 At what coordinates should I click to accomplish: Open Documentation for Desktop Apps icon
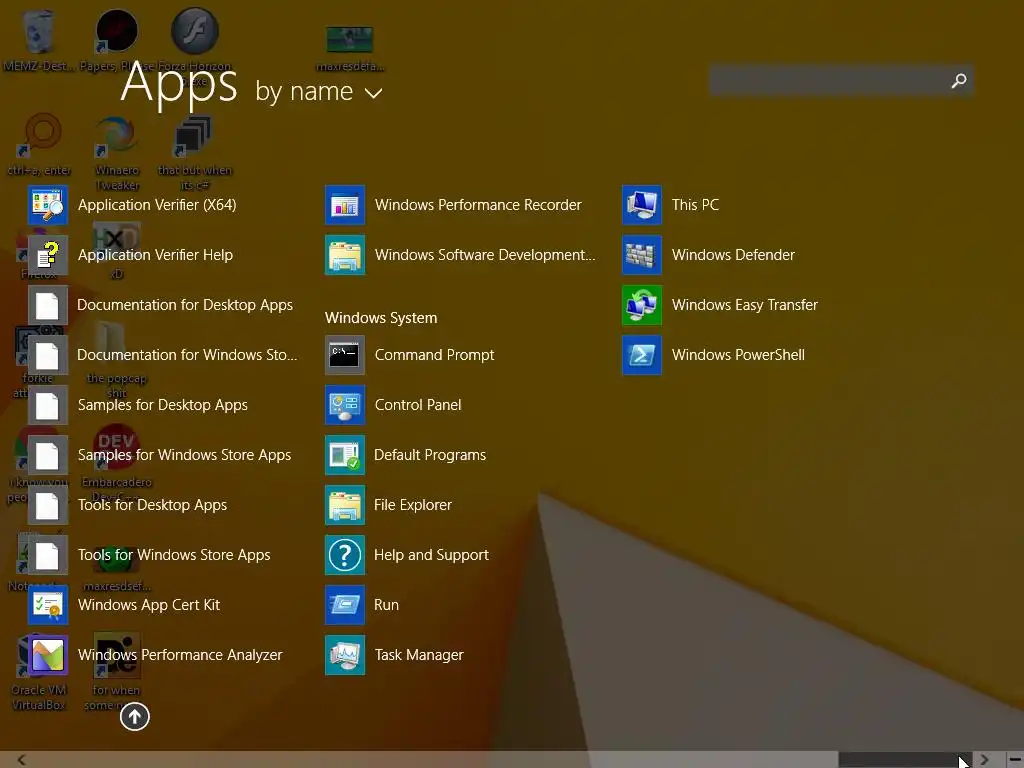click(48, 305)
